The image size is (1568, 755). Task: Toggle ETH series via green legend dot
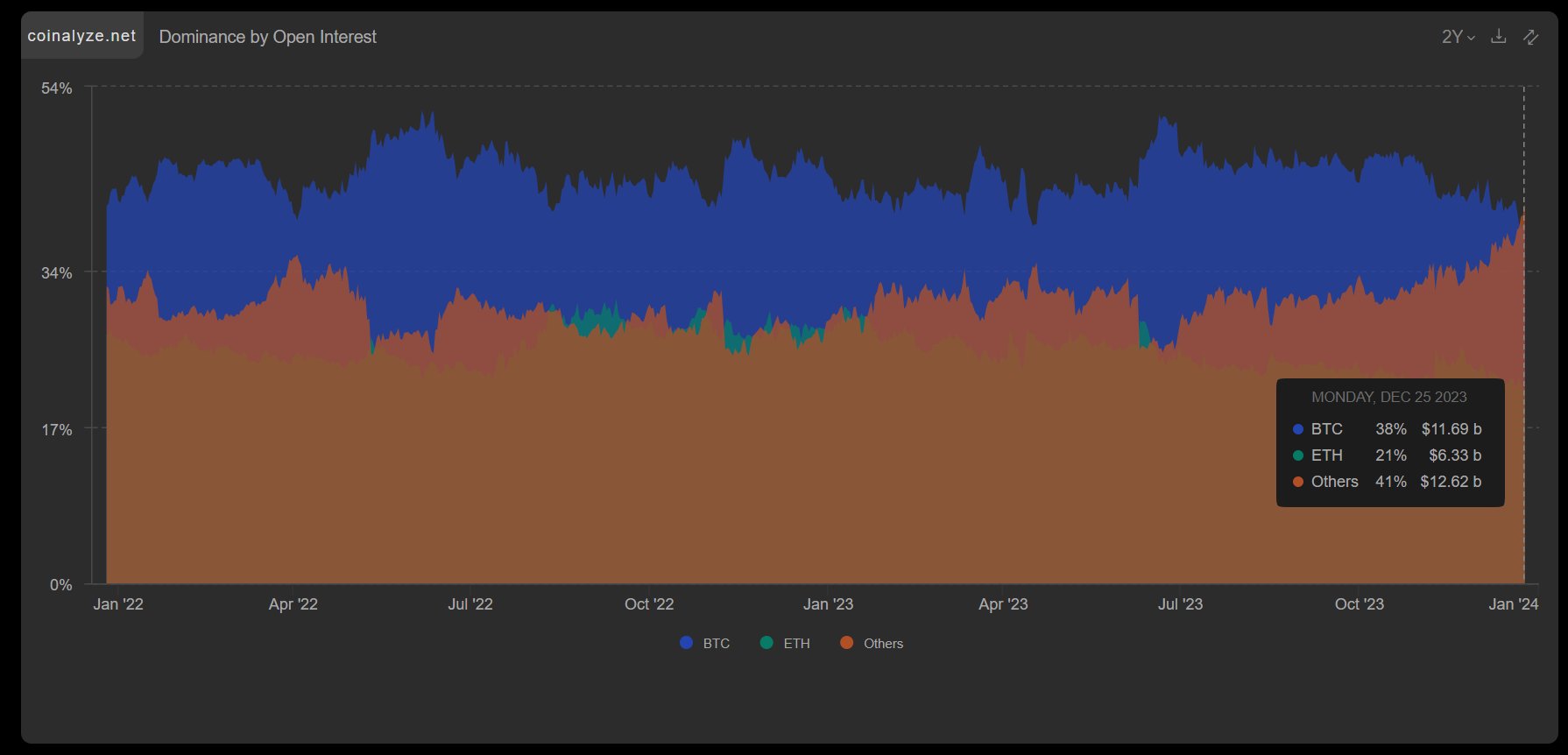click(x=767, y=643)
